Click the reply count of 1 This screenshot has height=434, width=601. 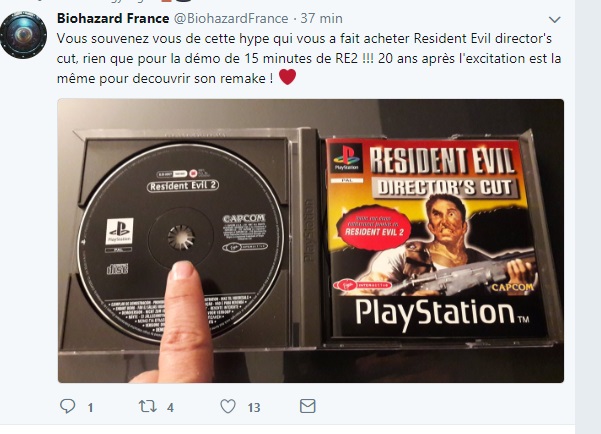tap(90, 408)
